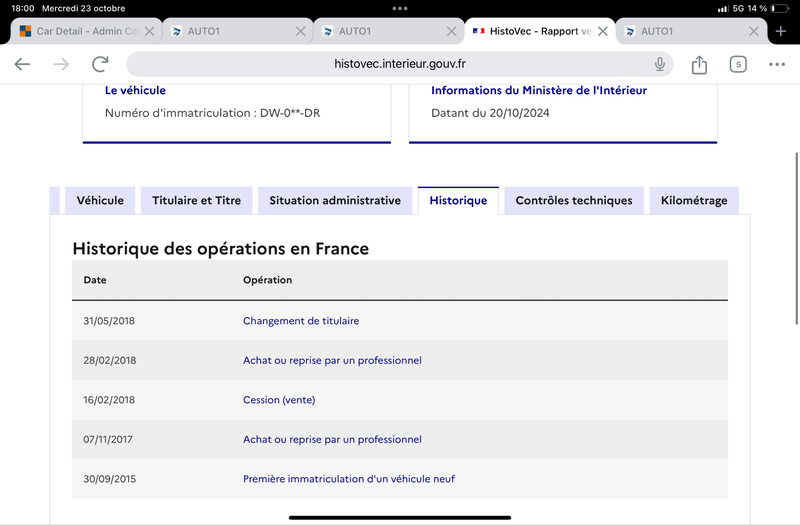Click Changement de titulaire operation link
800x525 pixels.
click(x=301, y=321)
